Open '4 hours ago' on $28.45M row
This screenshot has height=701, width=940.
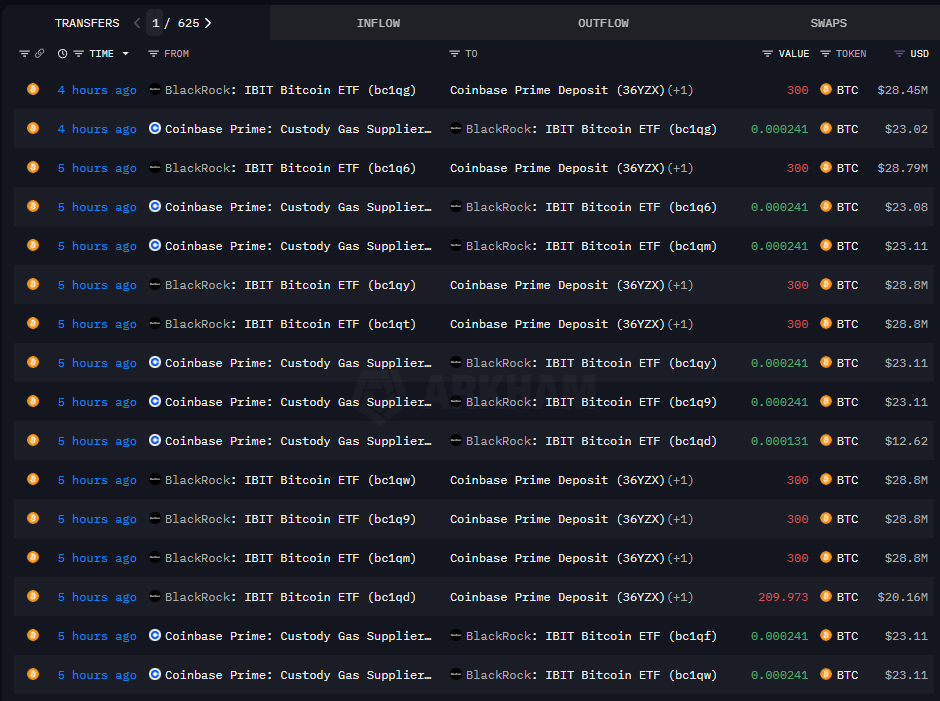point(97,90)
